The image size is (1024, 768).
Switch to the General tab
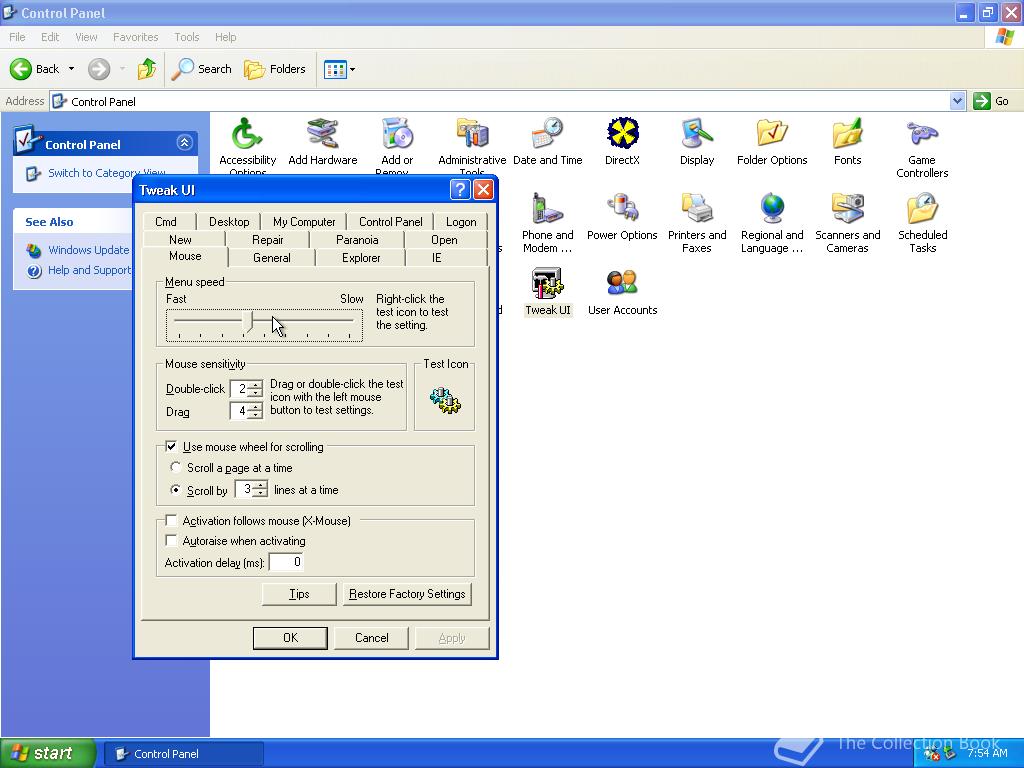click(272, 258)
